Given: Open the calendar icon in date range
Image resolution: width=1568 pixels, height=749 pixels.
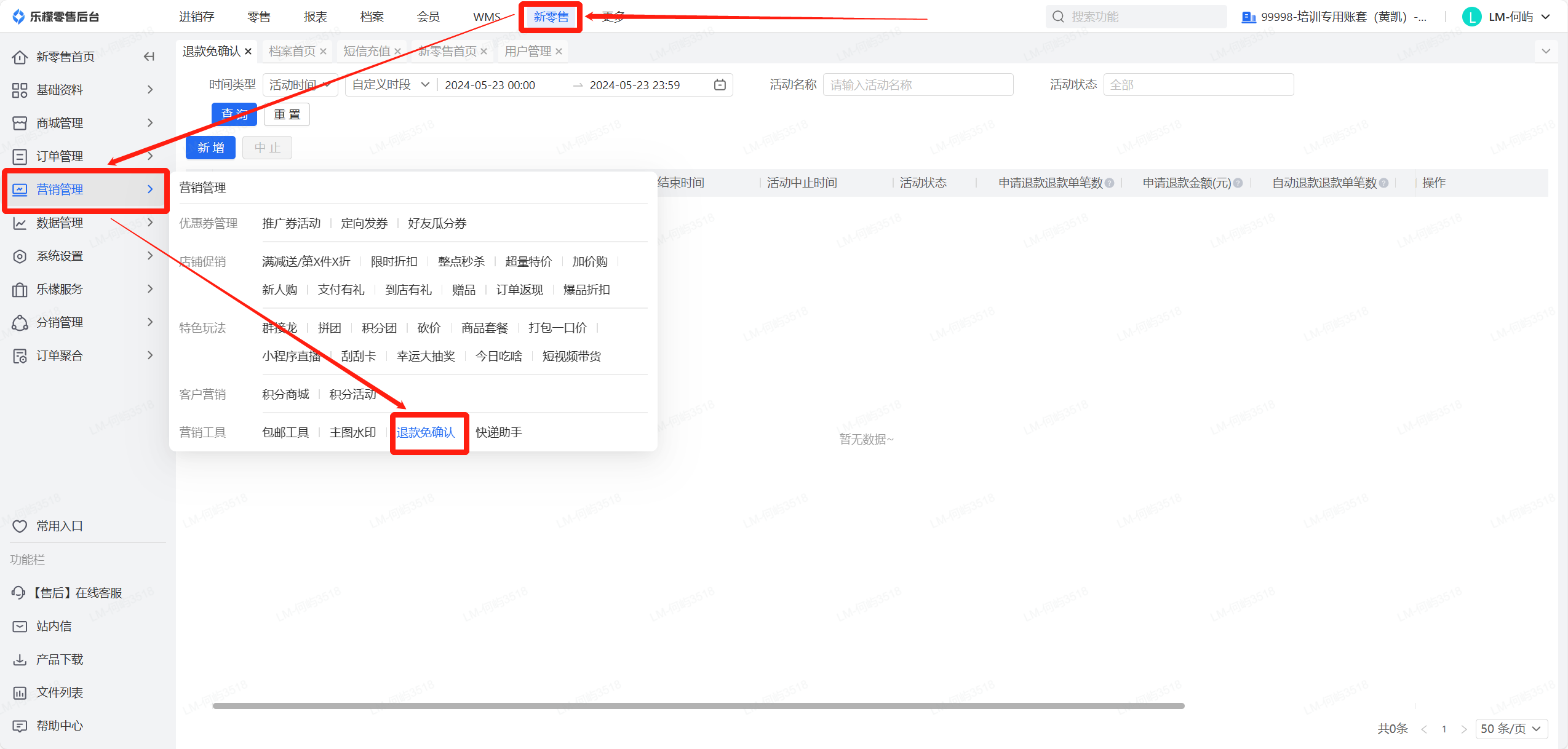Looking at the screenshot, I should (720, 85).
